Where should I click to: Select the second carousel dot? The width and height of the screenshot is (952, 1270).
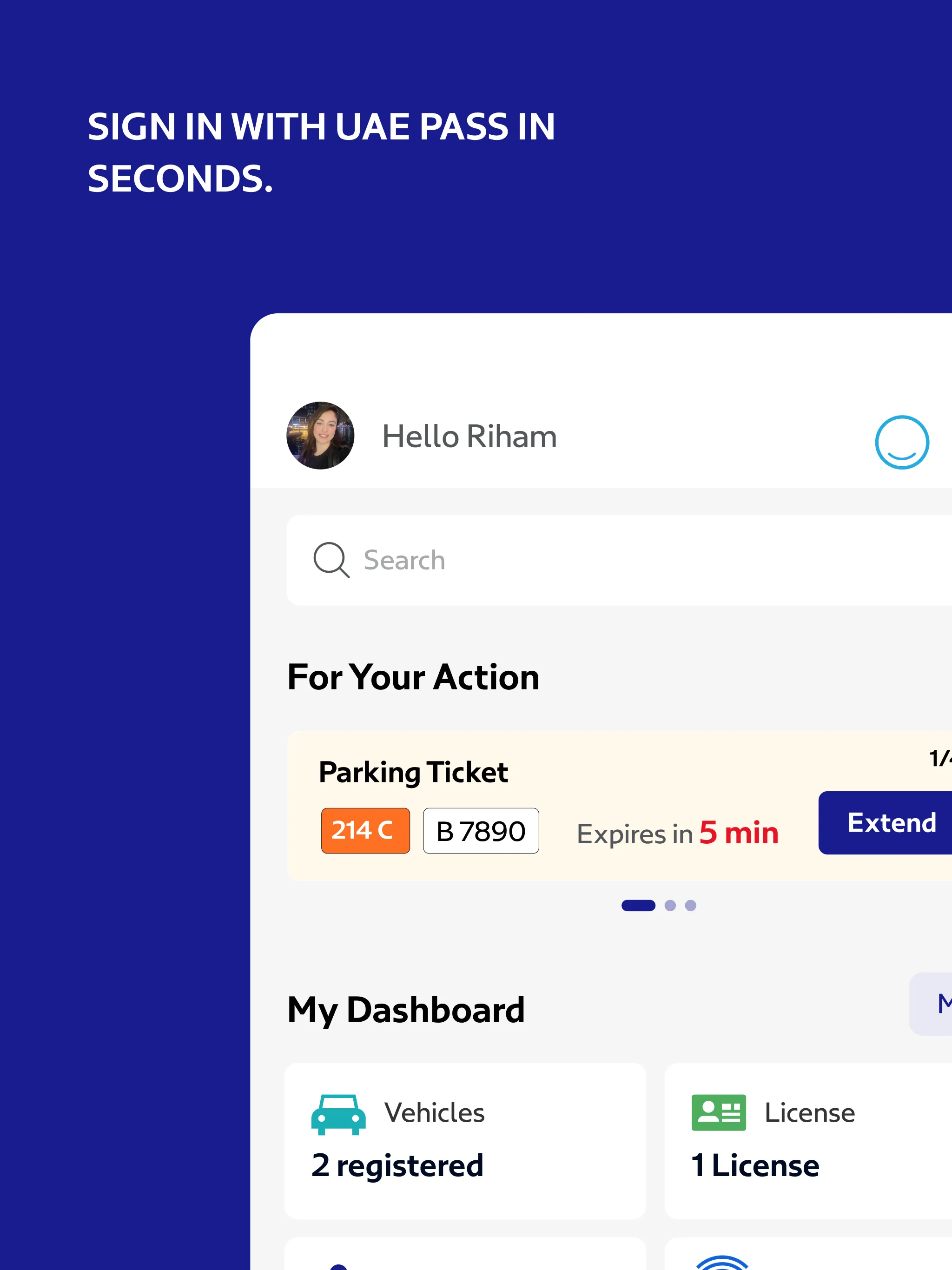pyautogui.click(x=670, y=906)
